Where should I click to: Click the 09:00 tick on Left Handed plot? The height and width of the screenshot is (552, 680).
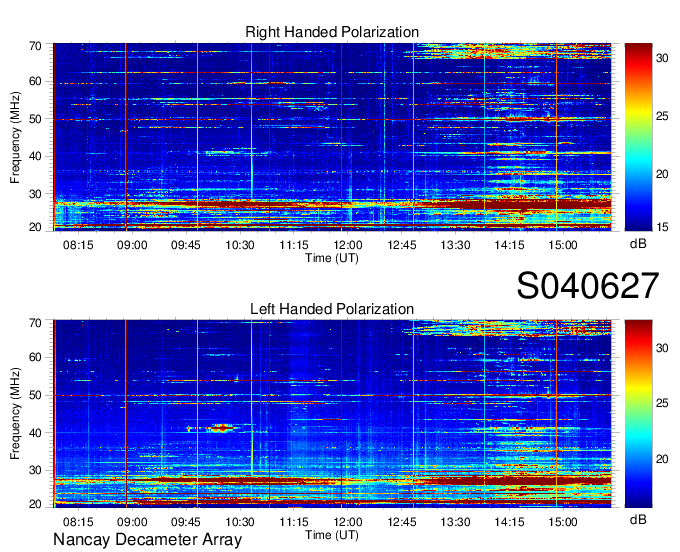tap(132, 522)
